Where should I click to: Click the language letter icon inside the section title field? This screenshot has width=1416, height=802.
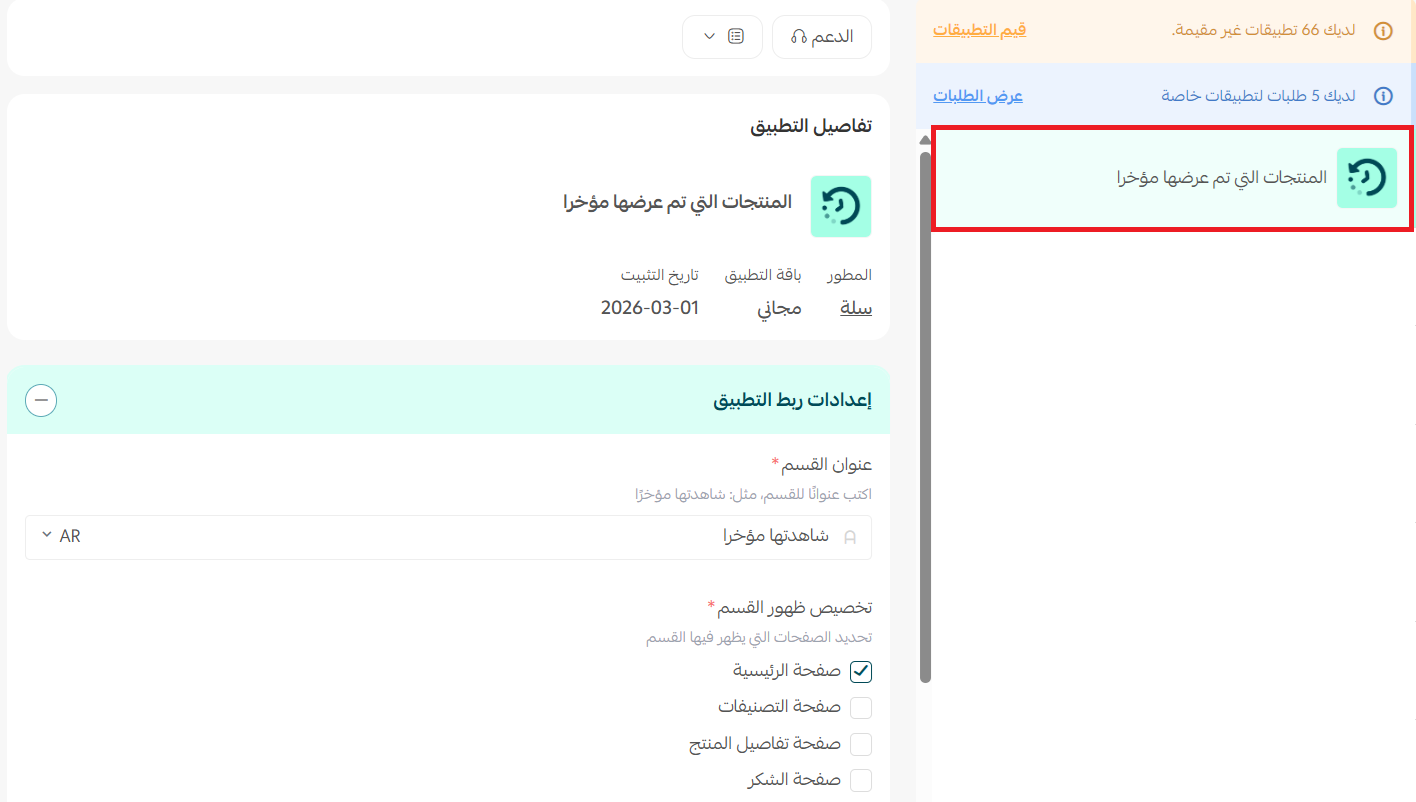[849, 537]
